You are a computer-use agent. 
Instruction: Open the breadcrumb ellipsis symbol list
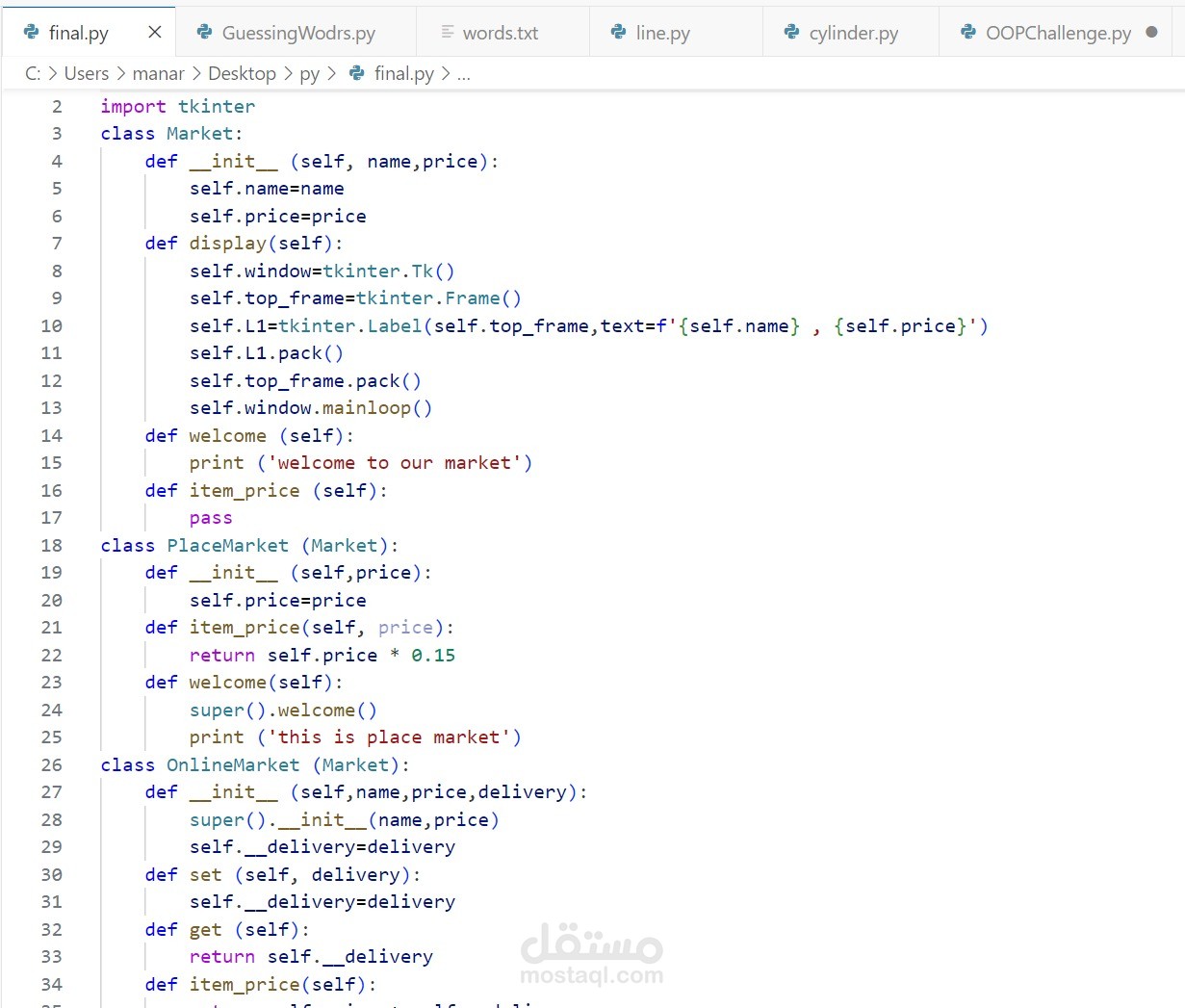point(463,74)
